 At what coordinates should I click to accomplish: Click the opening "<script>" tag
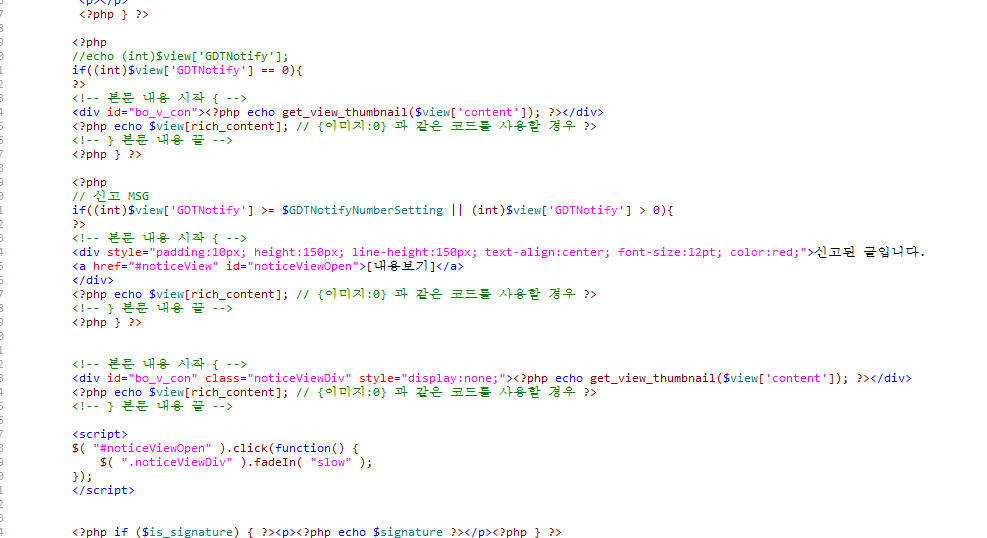[99, 434]
